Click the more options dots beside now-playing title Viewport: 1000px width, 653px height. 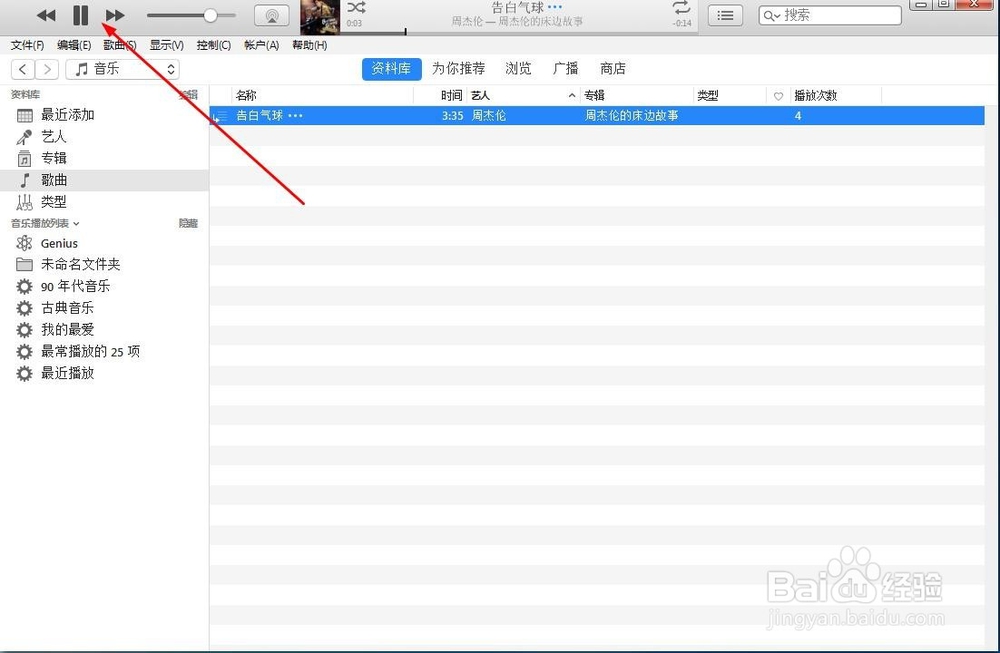click(x=555, y=8)
